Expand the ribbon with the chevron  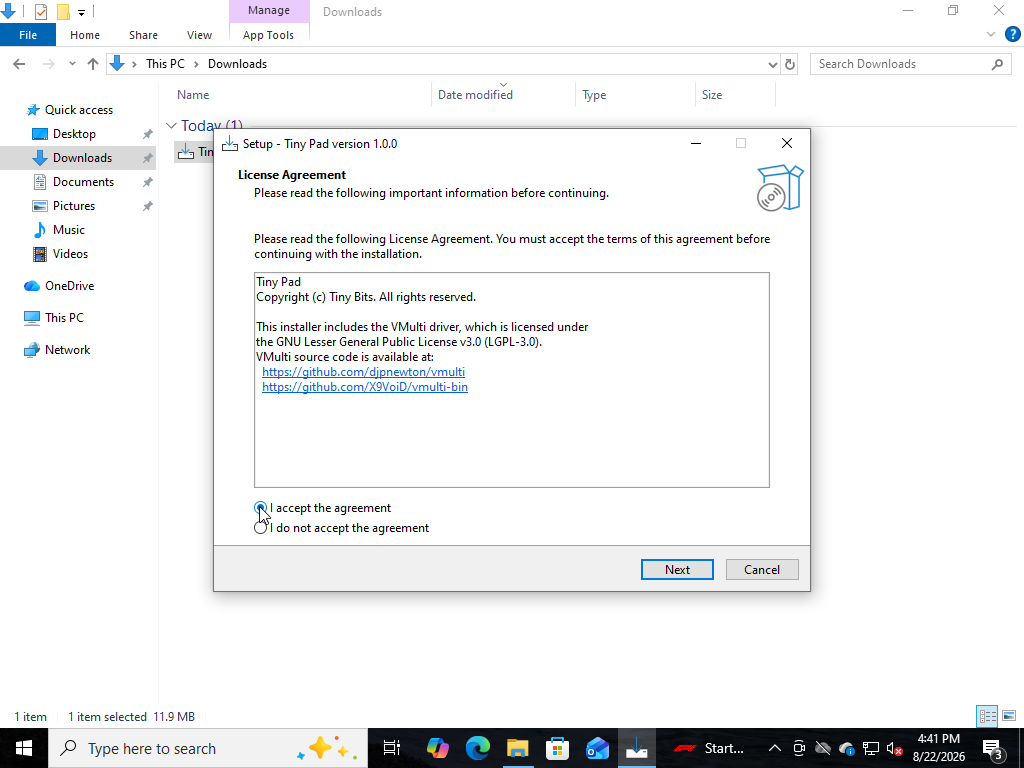pyautogui.click(x=991, y=35)
